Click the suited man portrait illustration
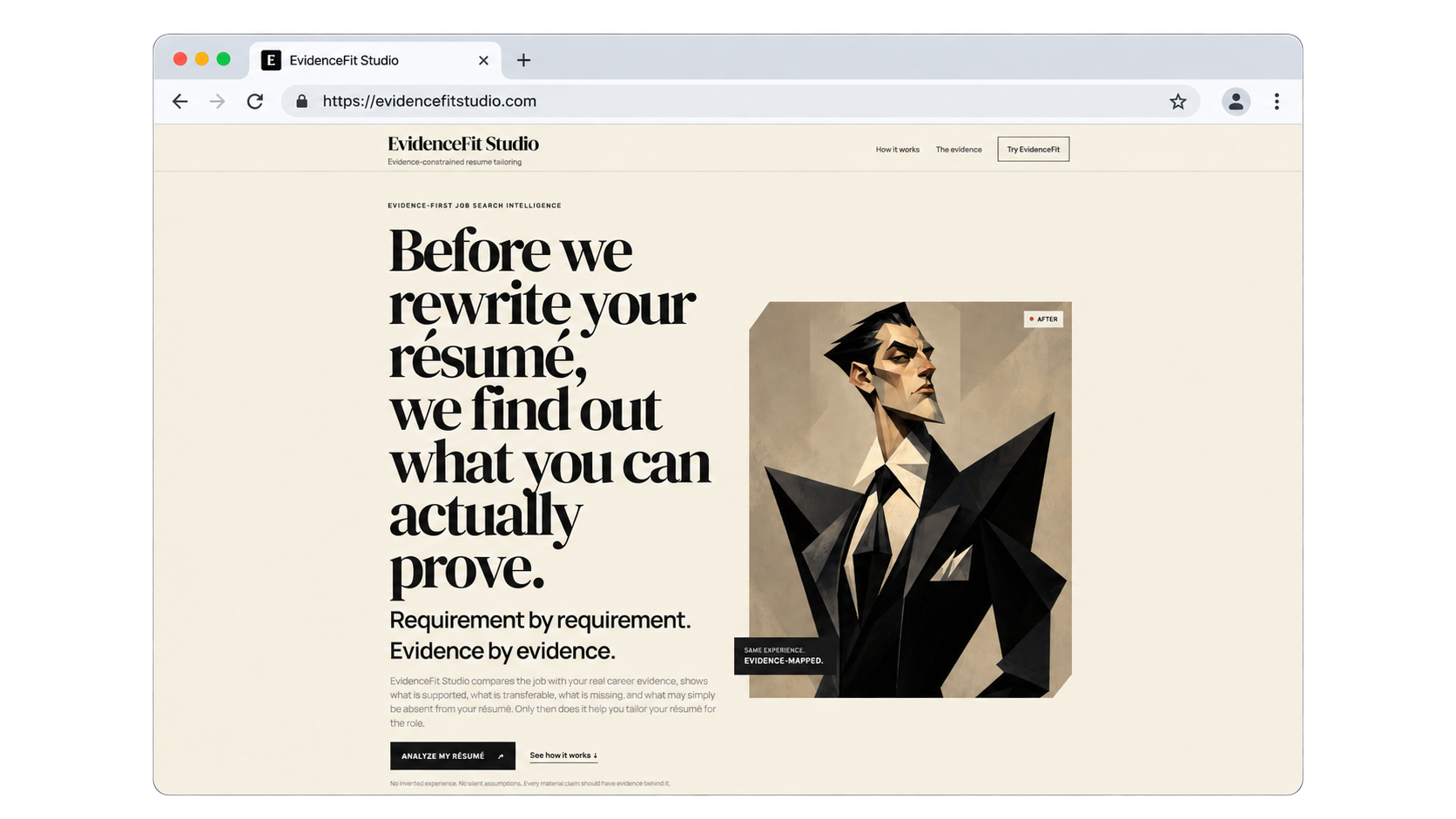This screenshot has height=819, width=1456. [x=910, y=500]
